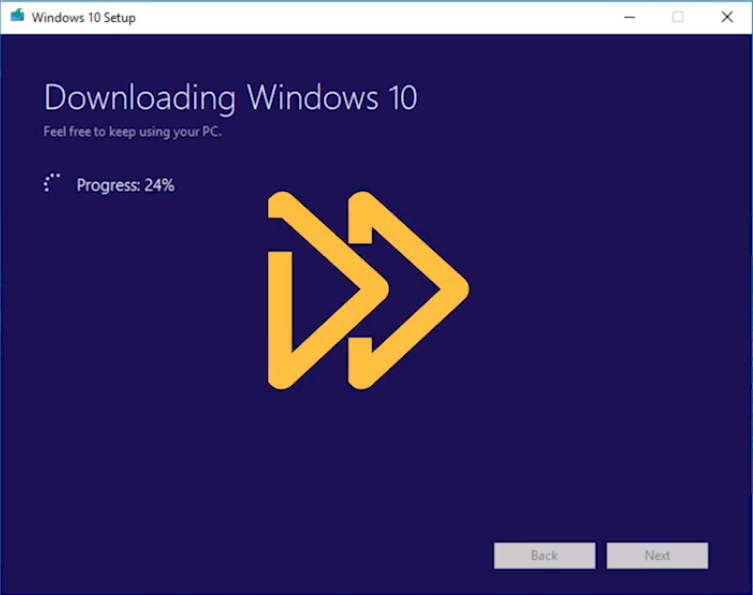Click the spinning loading dots indicator
The image size is (753, 595).
(x=52, y=184)
